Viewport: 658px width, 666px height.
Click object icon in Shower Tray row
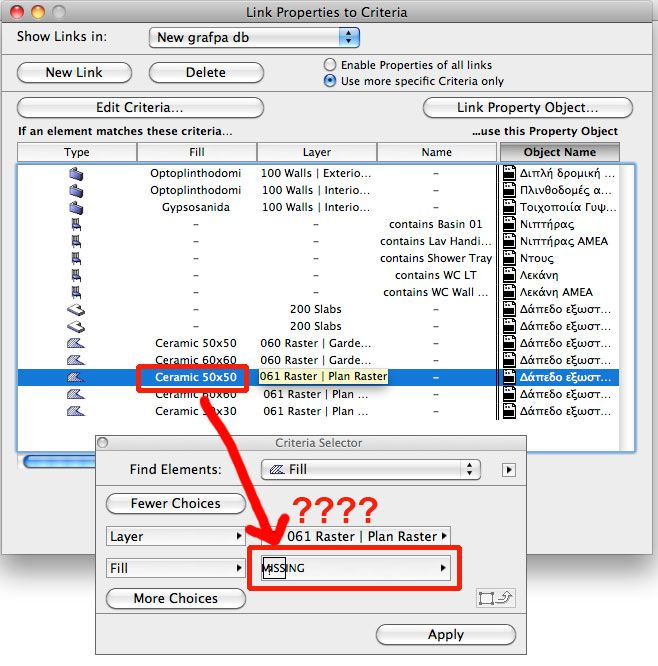76,258
